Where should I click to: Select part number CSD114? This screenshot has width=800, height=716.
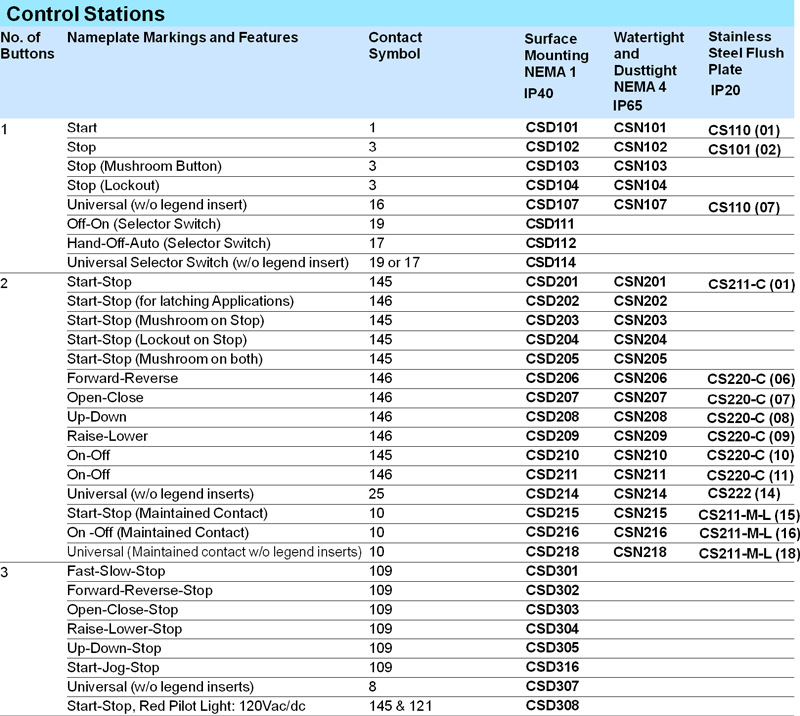(x=551, y=263)
